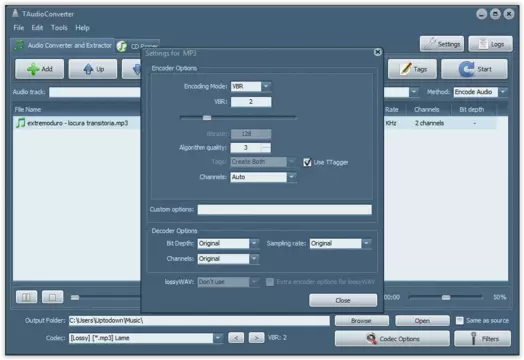This screenshot has height=360, width=524.
Task: Click the wrench icon on the Settings button
Action: [x=431, y=44]
